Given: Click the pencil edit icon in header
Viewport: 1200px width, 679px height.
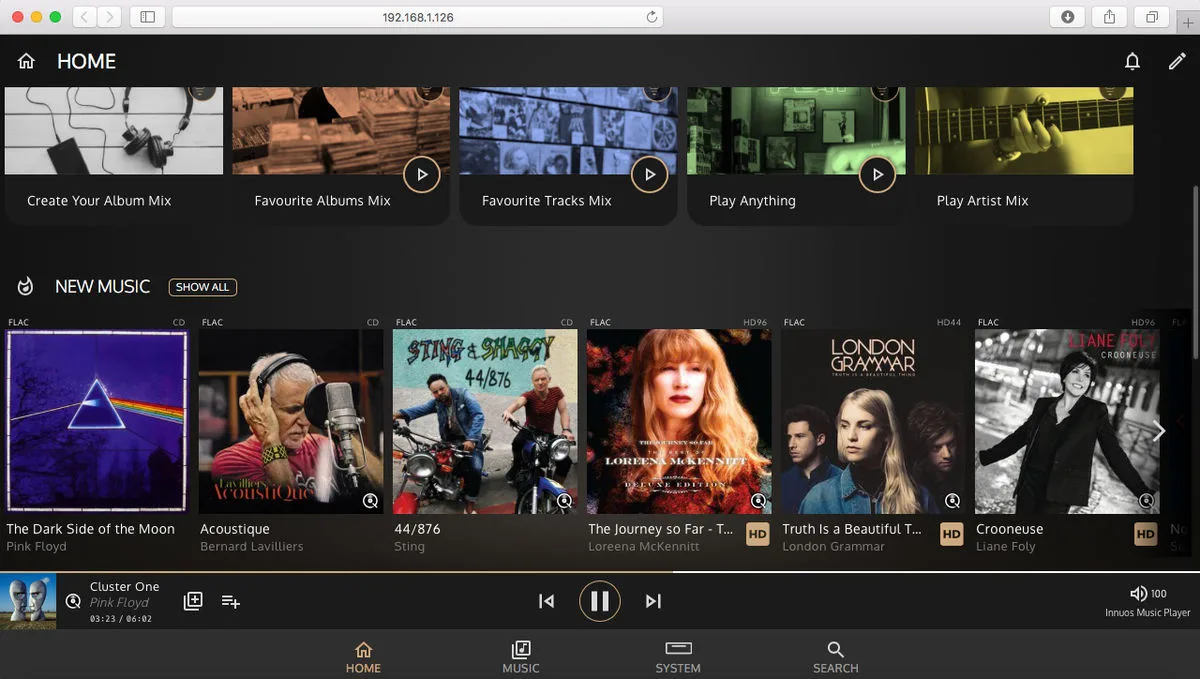Looking at the screenshot, I should (x=1177, y=62).
